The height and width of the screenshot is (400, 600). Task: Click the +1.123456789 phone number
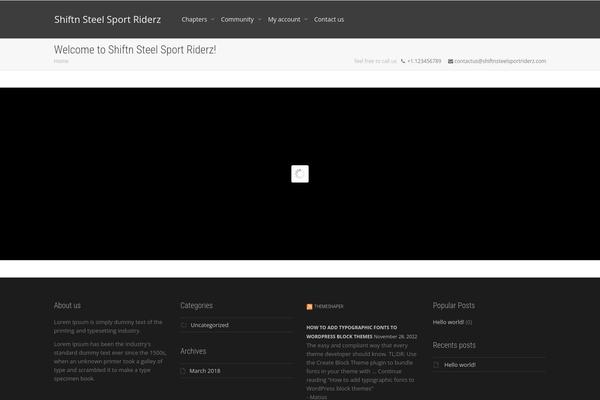click(424, 61)
